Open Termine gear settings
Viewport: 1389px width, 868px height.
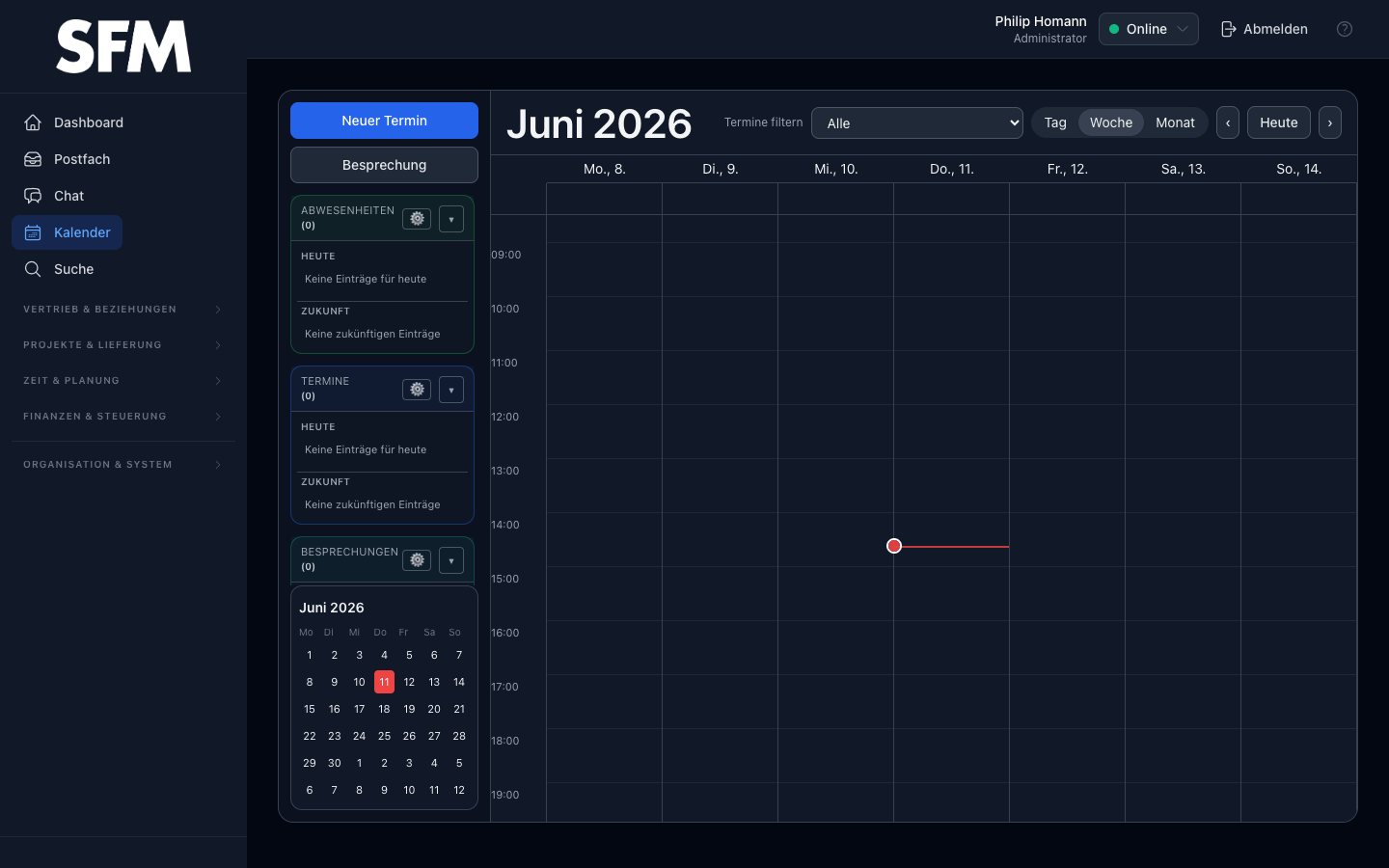pos(417,390)
